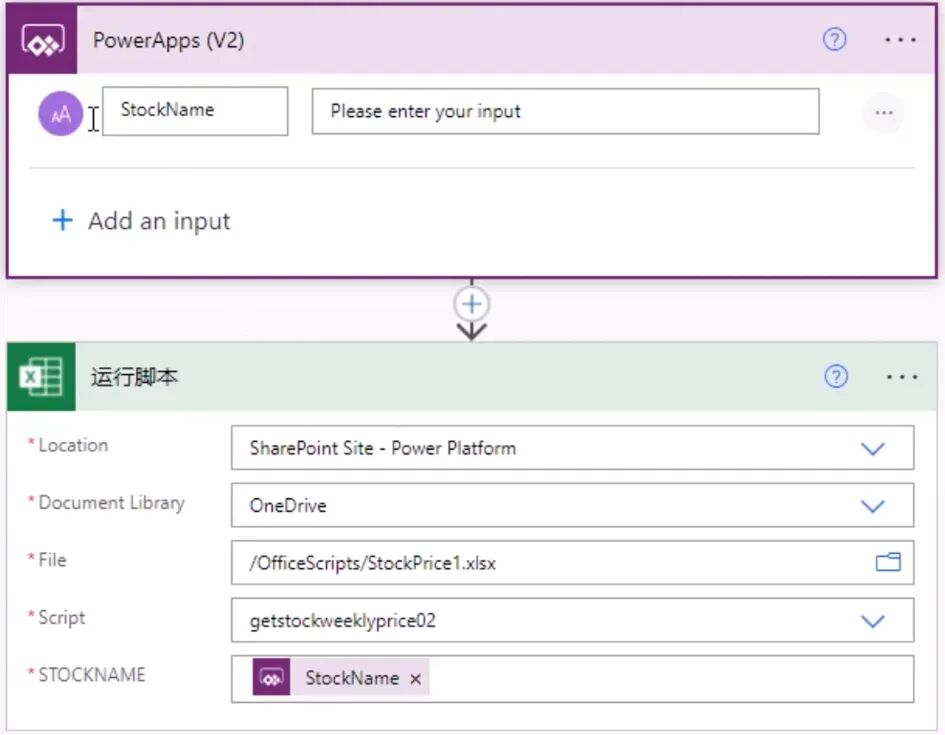
Task: Edit the StockName input name field
Action: tap(195, 111)
